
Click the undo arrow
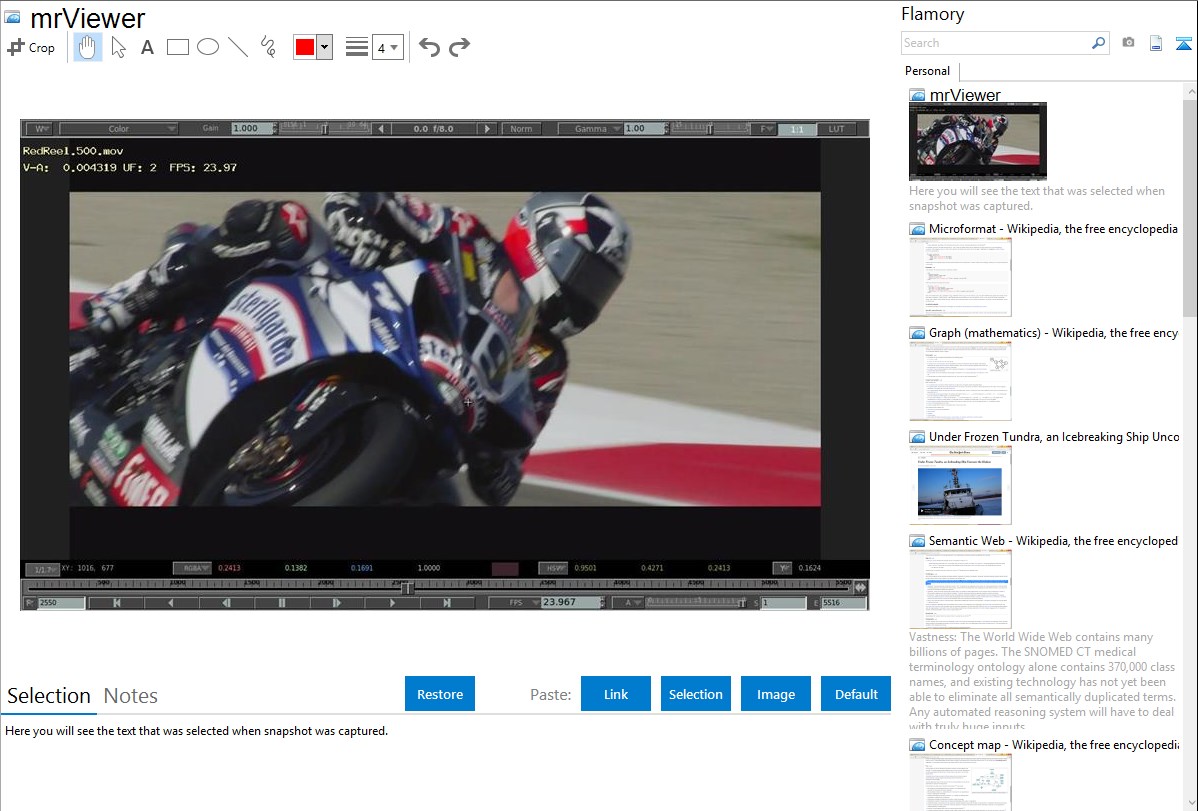[x=429, y=47]
